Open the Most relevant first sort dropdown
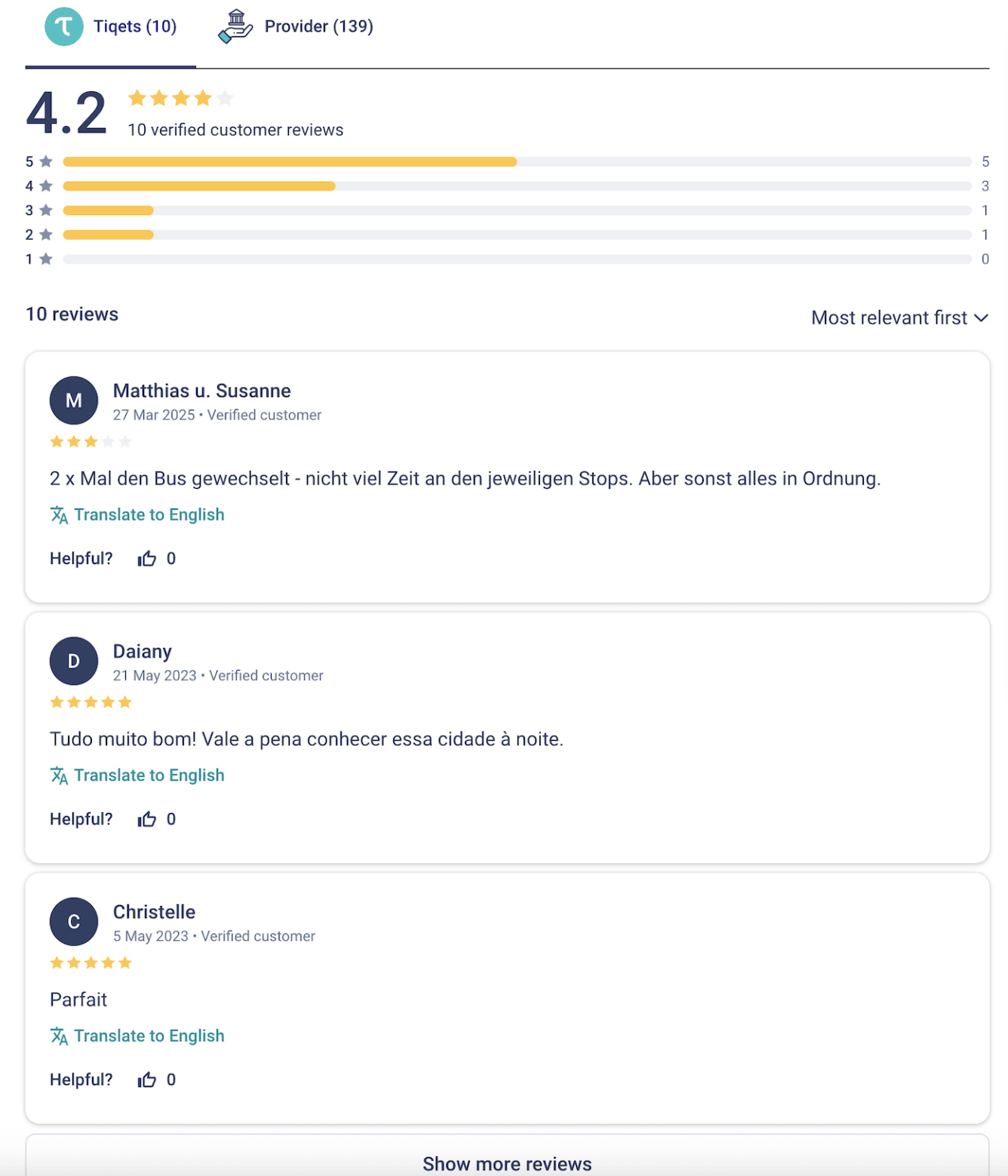Image resolution: width=1008 pixels, height=1176 pixels. click(x=889, y=318)
